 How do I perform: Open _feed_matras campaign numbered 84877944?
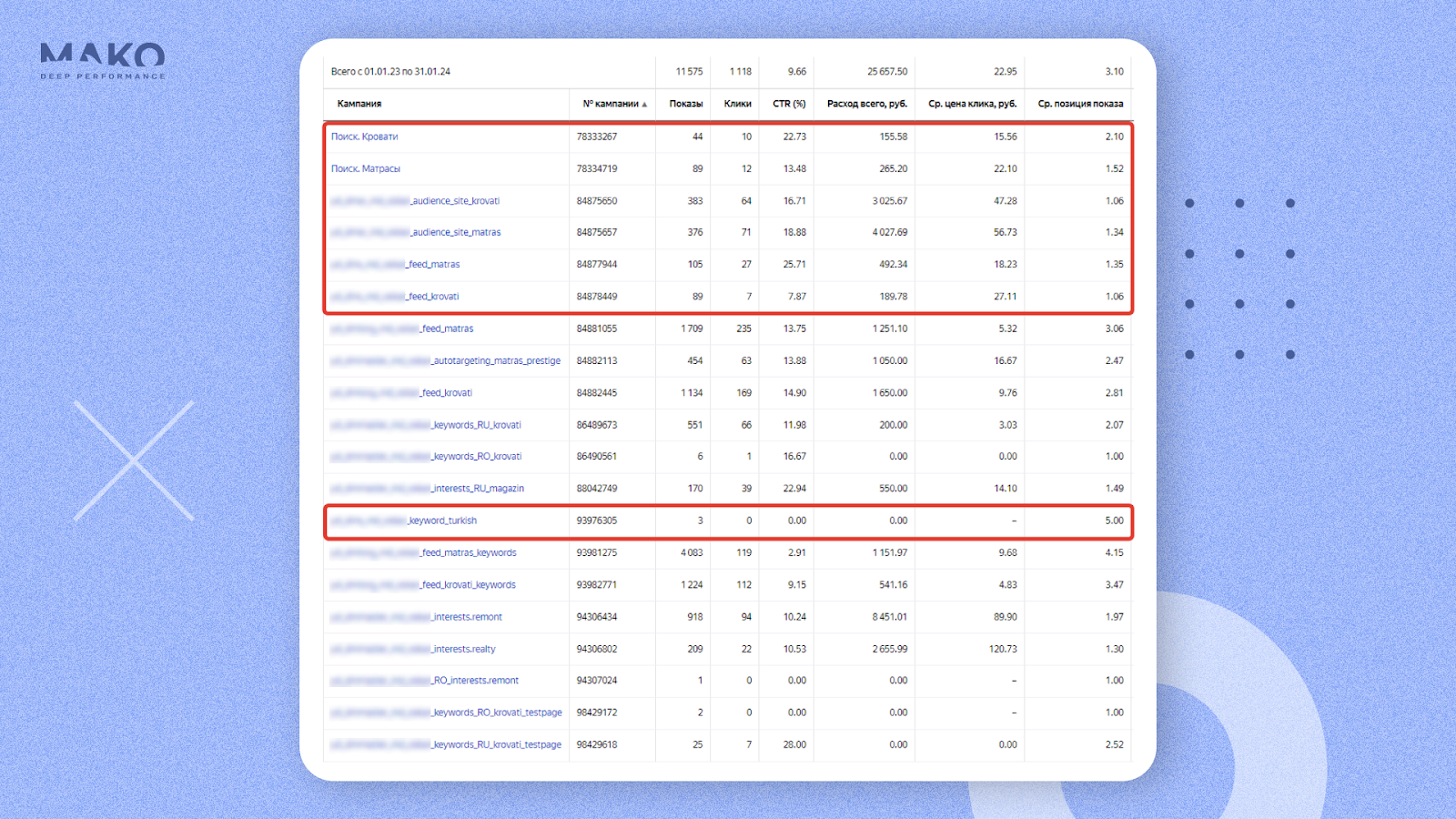[x=396, y=265]
